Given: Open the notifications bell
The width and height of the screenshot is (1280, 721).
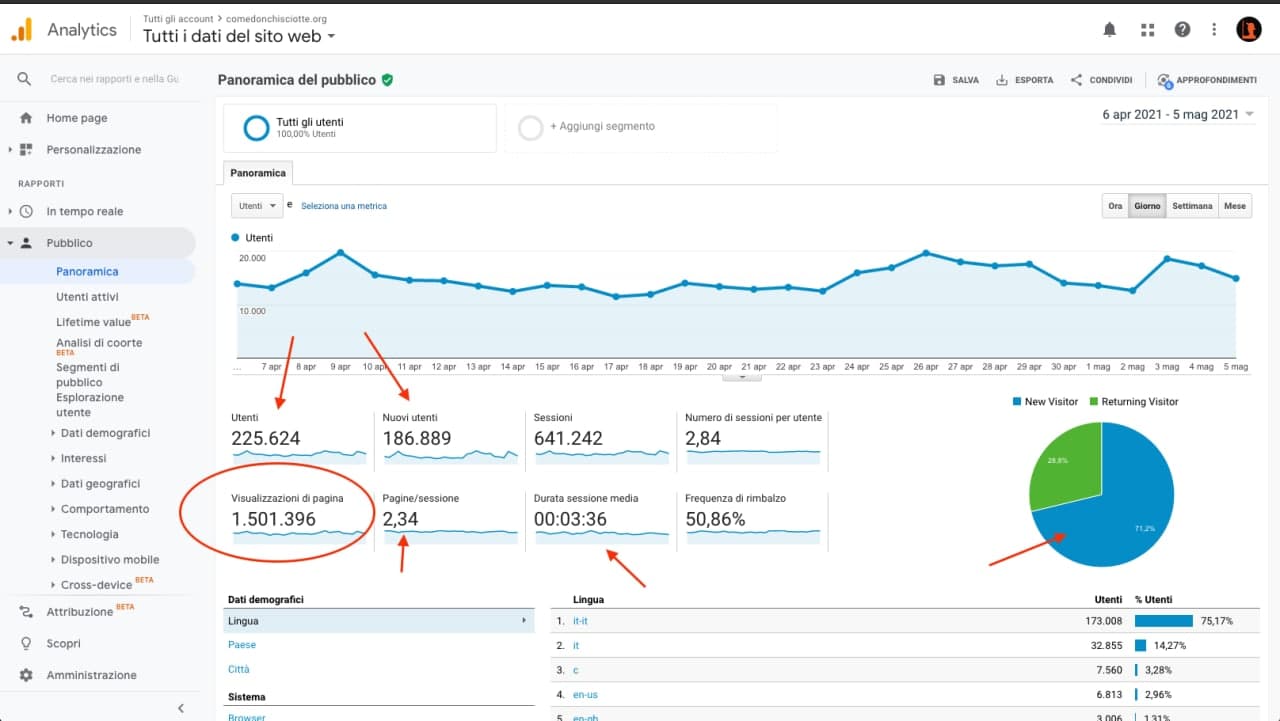Looking at the screenshot, I should tap(1110, 30).
